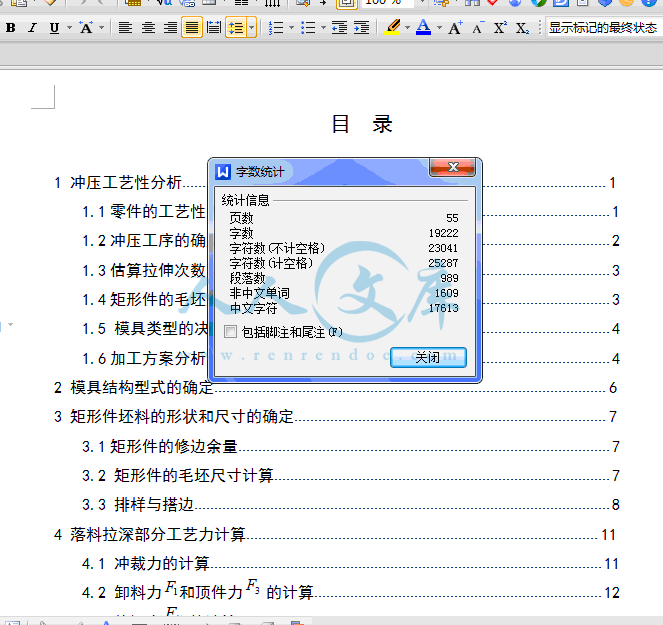Click the WPS icon in 字数统计 title bar
663x625 pixels.
pyautogui.click(x=223, y=172)
